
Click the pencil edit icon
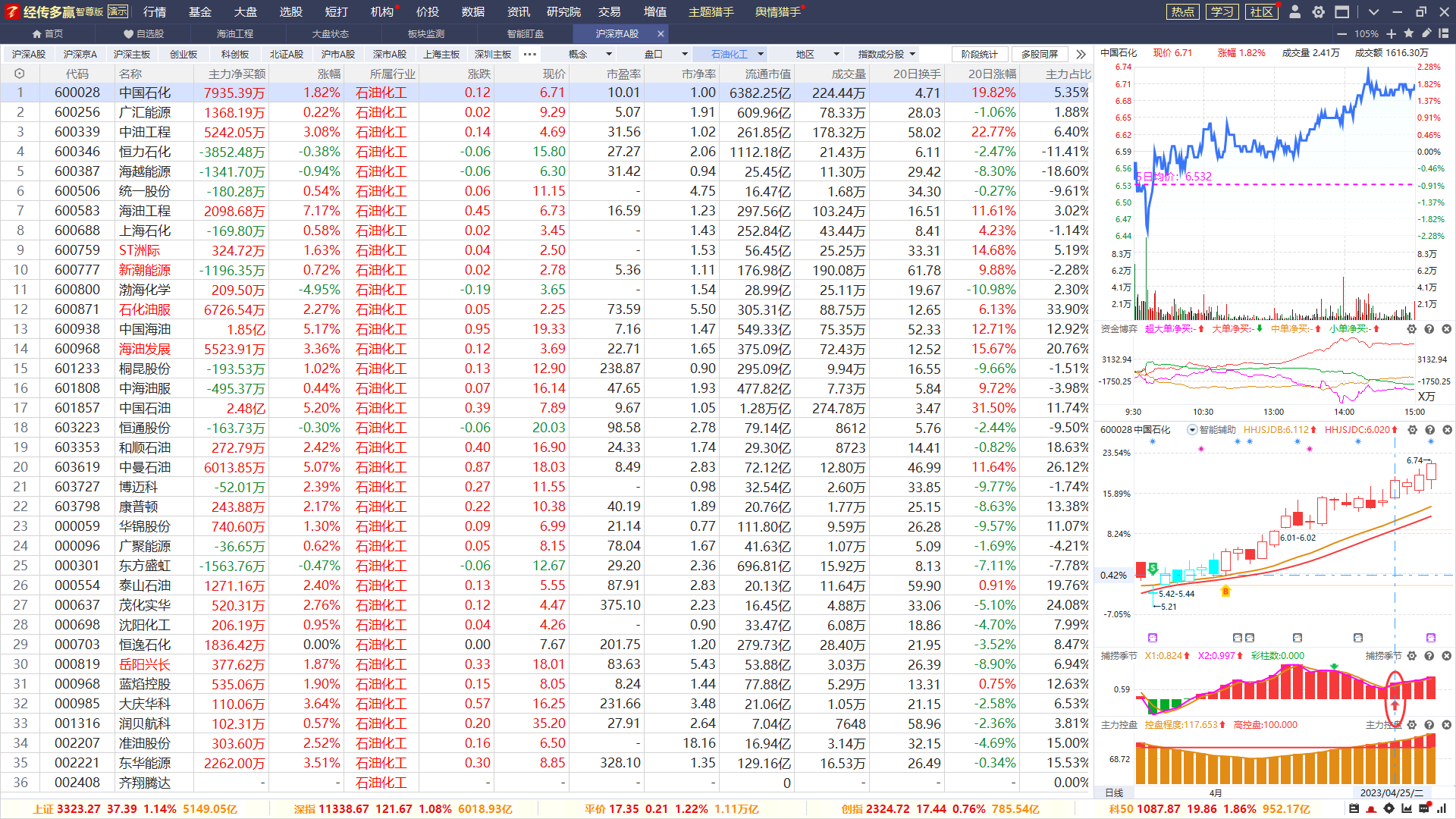pyautogui.click(x=1426, y=33)
